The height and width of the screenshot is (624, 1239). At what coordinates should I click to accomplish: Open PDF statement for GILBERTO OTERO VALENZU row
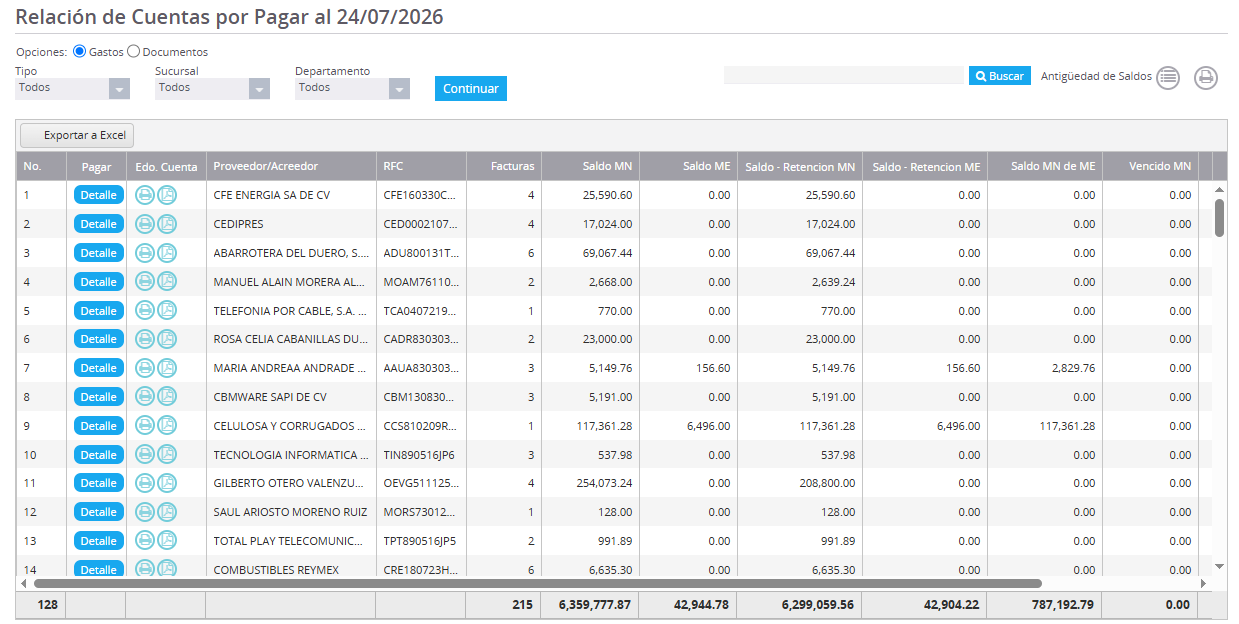pyautogui.click(x=167, y=483)
